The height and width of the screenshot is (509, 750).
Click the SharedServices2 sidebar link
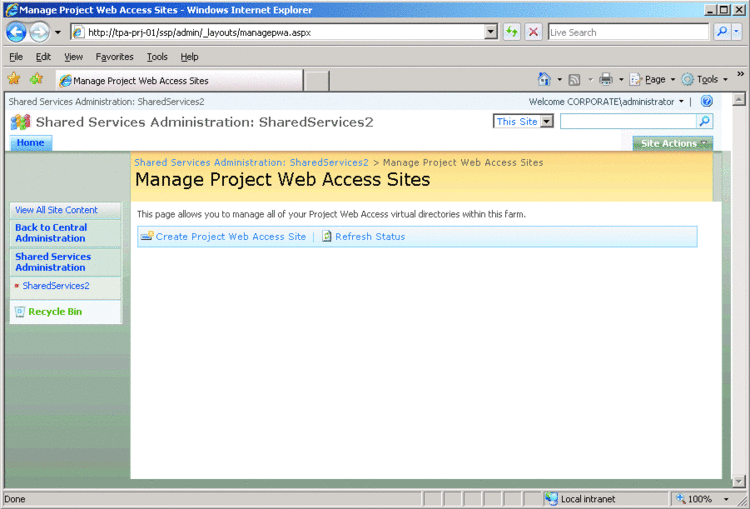(56, 286)
